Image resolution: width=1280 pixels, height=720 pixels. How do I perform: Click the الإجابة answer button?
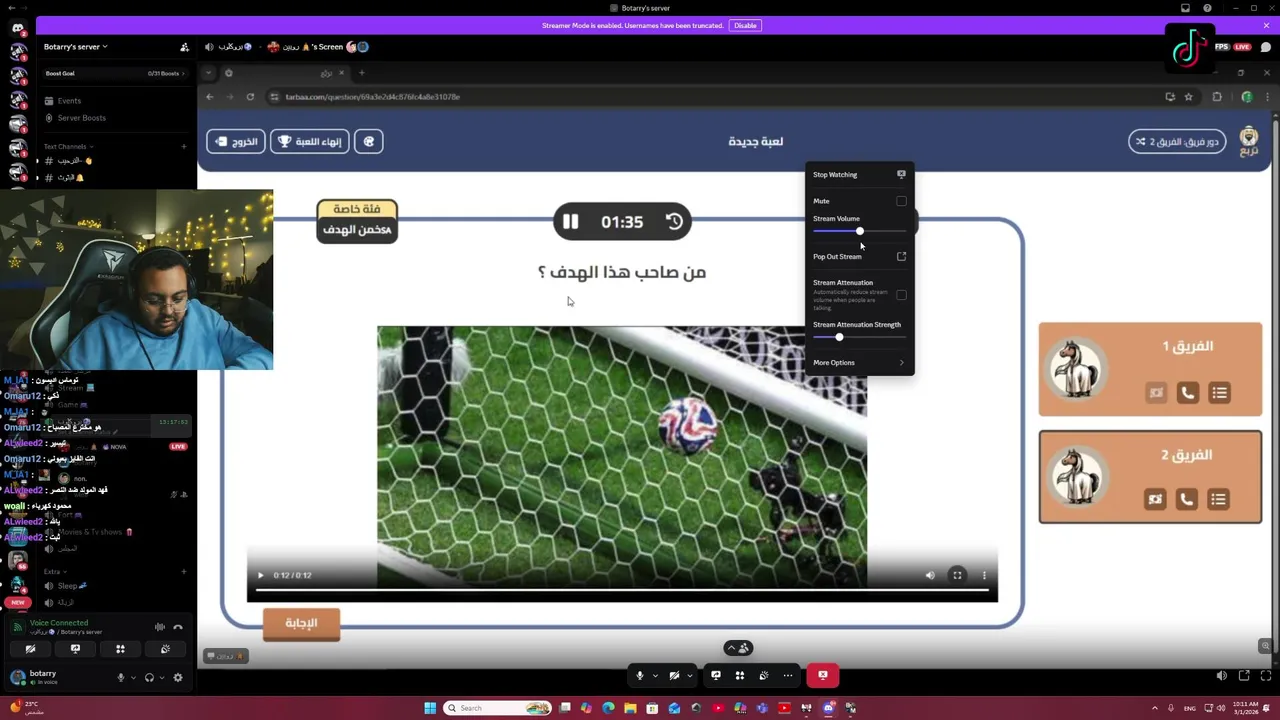click(301, 623)
